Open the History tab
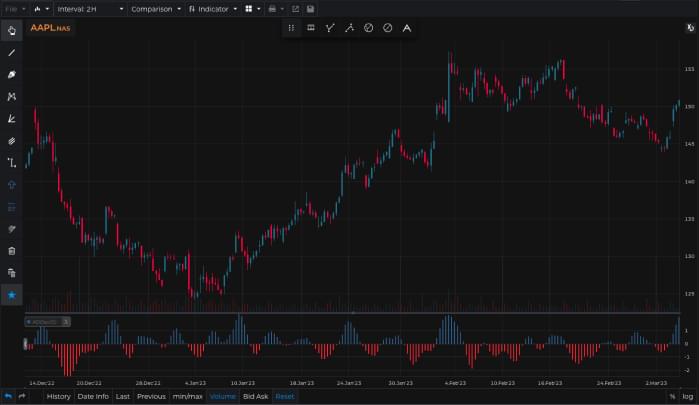This screenshot has width=699, height=405. click(x=58, y=397)
